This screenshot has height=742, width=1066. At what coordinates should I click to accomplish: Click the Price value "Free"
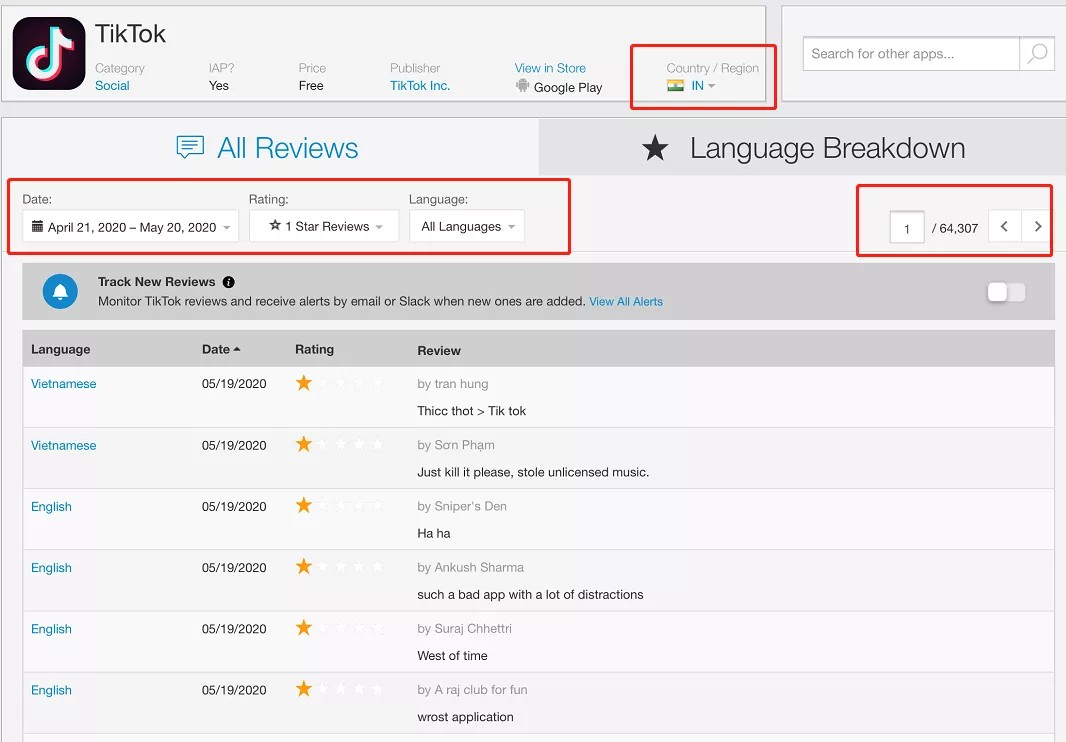(311, 86)
